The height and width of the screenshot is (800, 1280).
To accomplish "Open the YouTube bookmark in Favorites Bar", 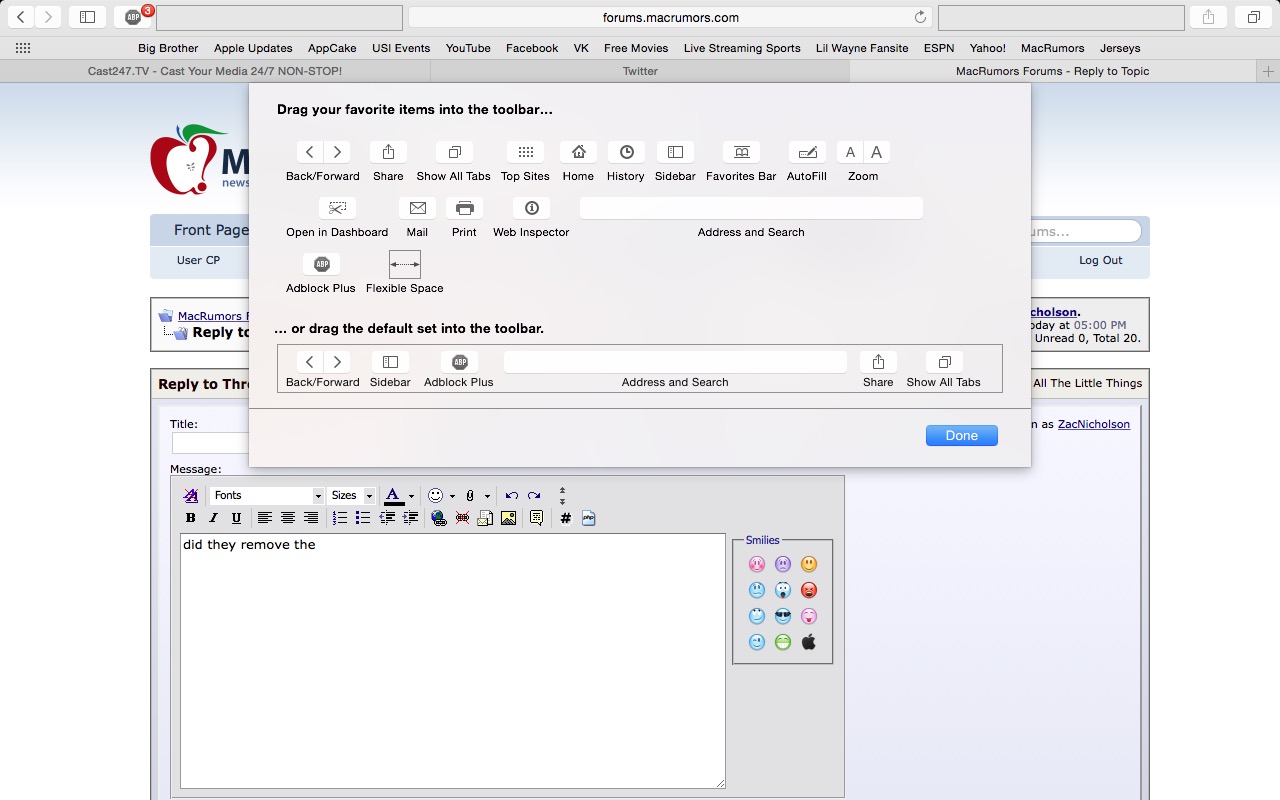I will 468,48.
